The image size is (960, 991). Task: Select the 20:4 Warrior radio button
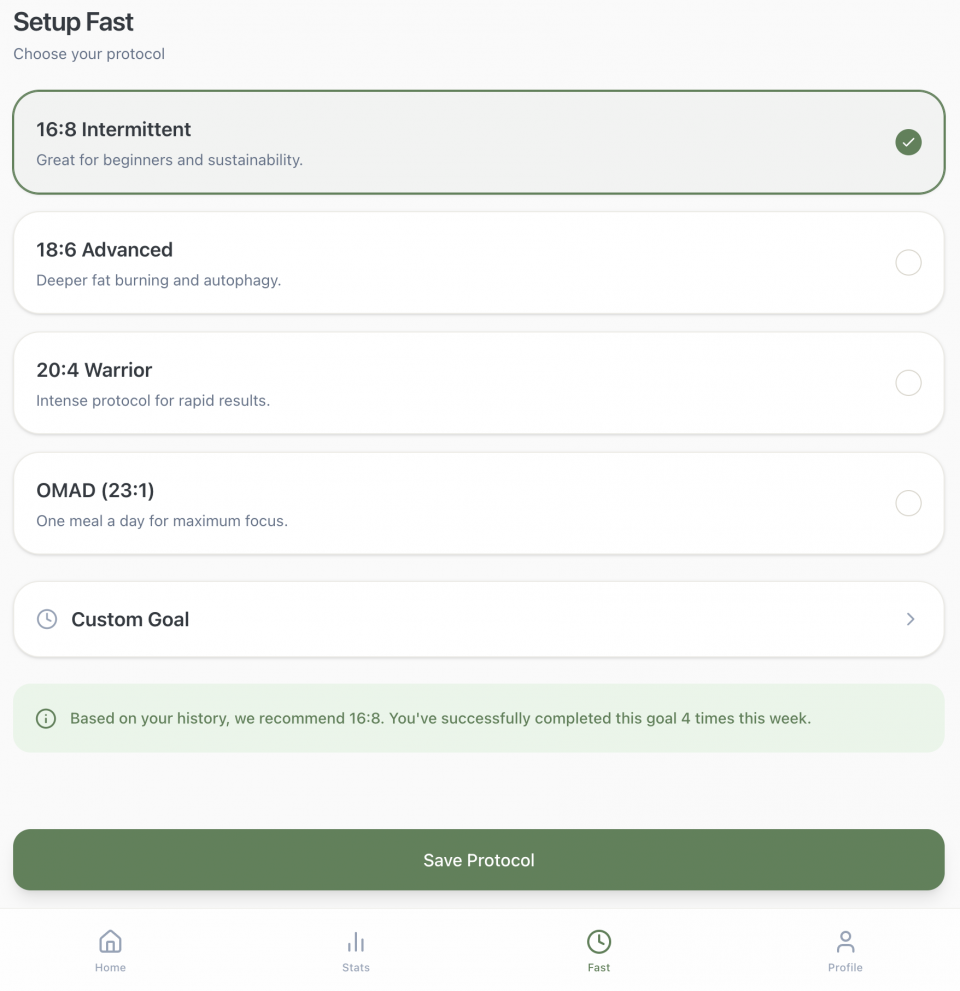point(908,383)
